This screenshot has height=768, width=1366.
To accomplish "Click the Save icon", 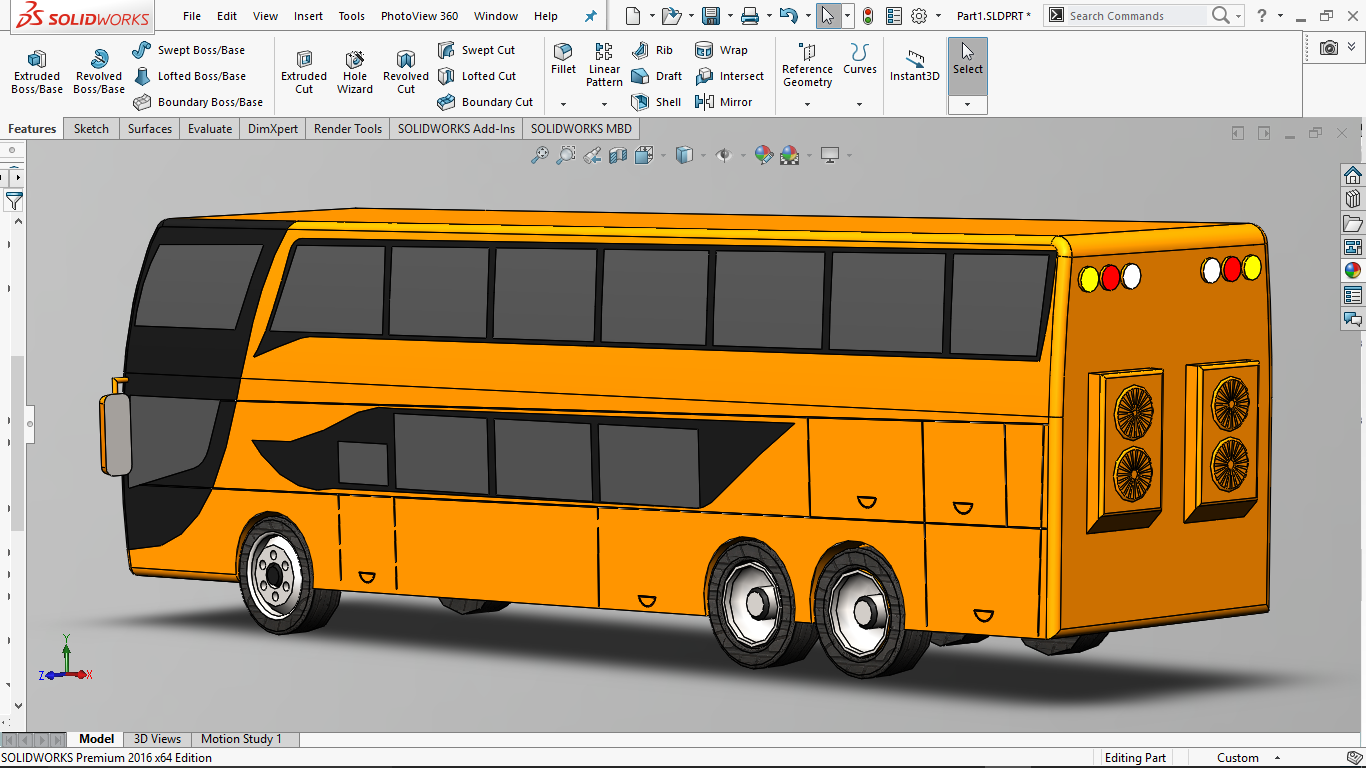I will tap(711, 16).
